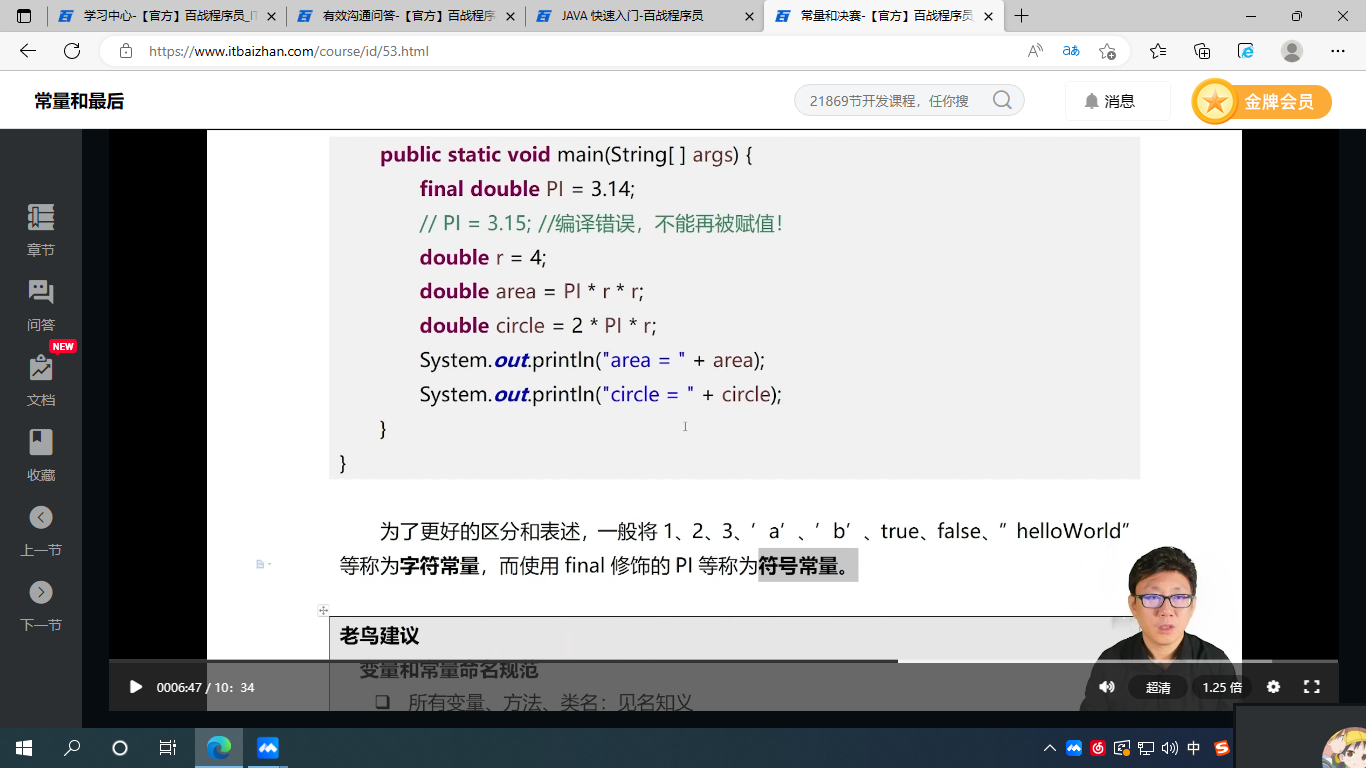
Task: Open the Favorites list
Action: tap(1158, 51)
